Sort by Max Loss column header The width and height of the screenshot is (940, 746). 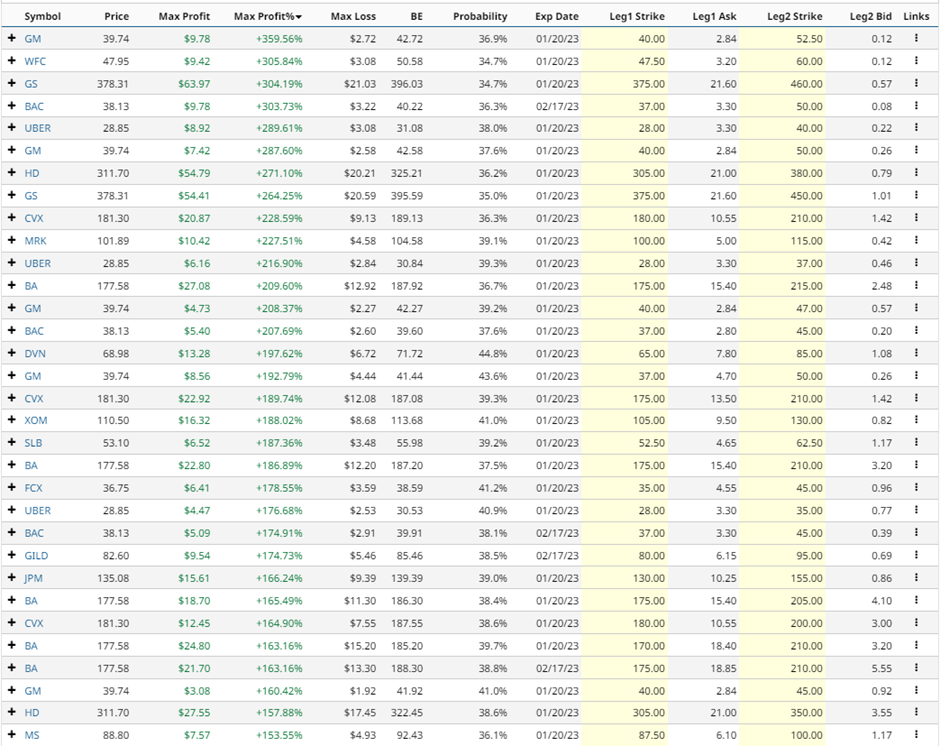click(x=353, y=16)
